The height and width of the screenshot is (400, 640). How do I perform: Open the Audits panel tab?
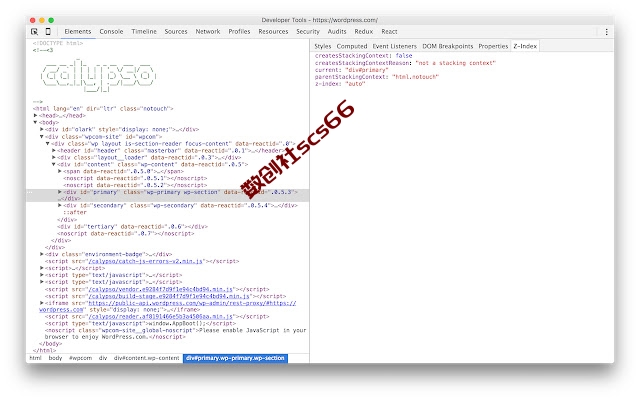click(337, 31)
